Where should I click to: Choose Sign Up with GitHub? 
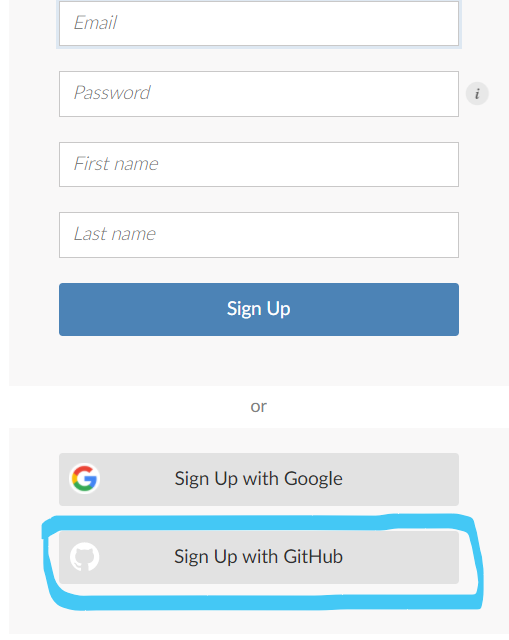coord(259,557)
